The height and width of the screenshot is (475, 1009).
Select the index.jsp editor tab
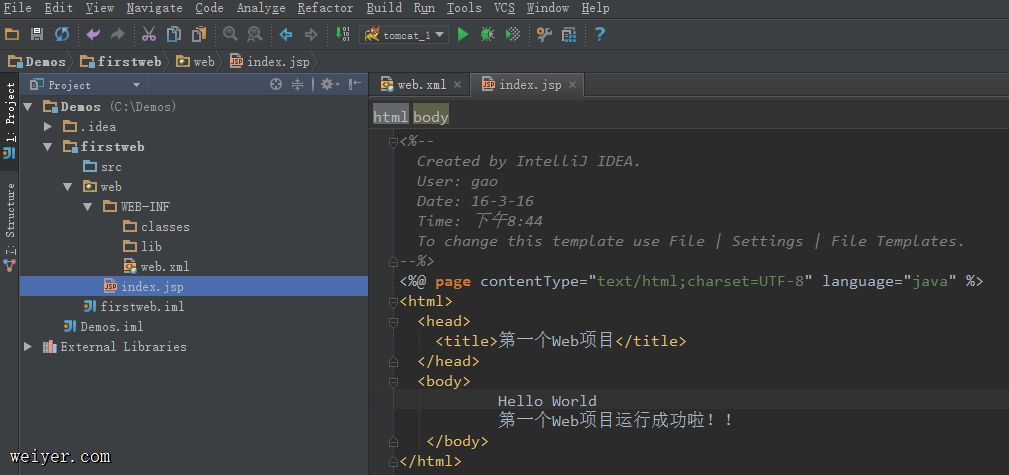(529, 85)
